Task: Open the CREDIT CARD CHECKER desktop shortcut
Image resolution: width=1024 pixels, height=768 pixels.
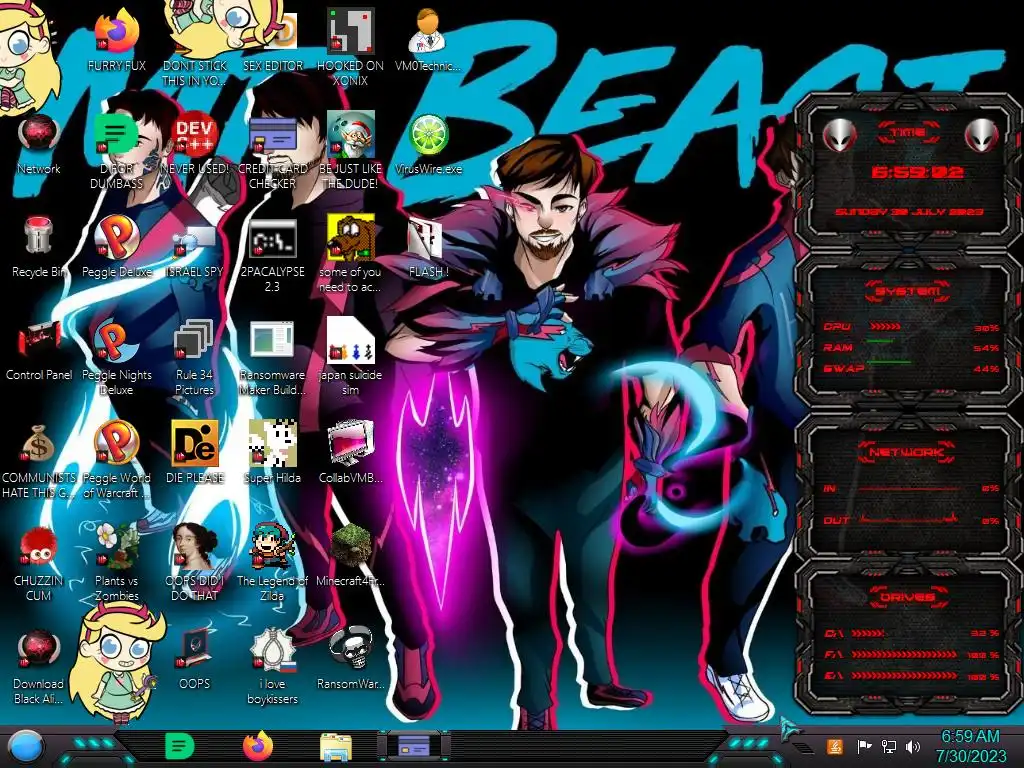Action: coord(272,134)
